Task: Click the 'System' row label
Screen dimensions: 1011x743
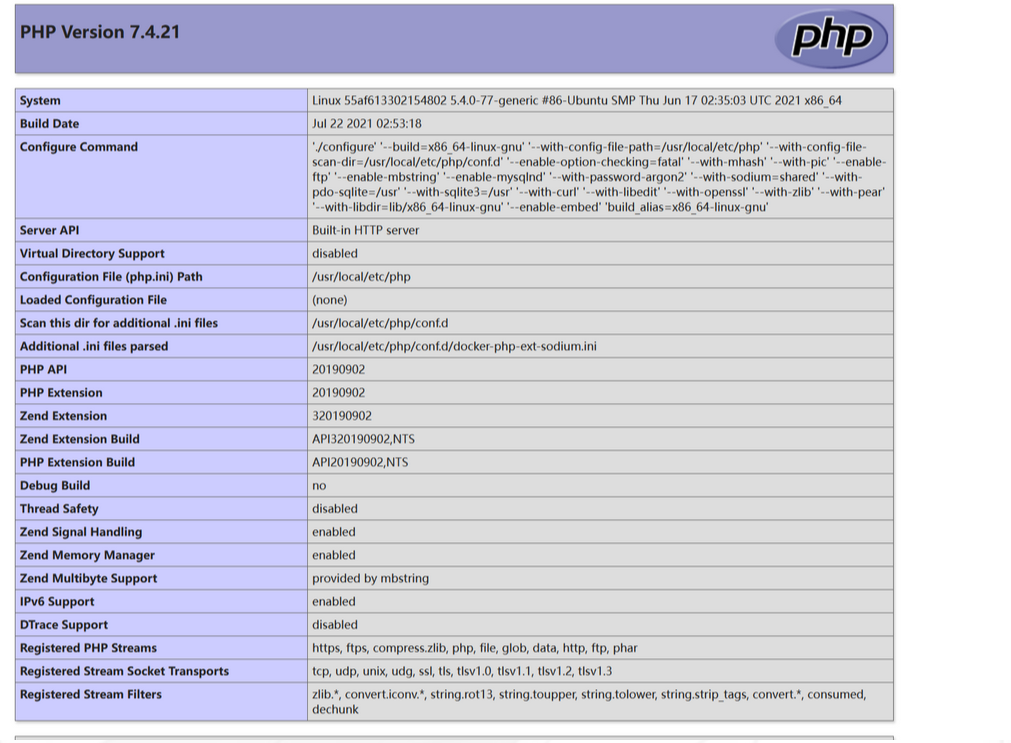Action: click(40, 101)
